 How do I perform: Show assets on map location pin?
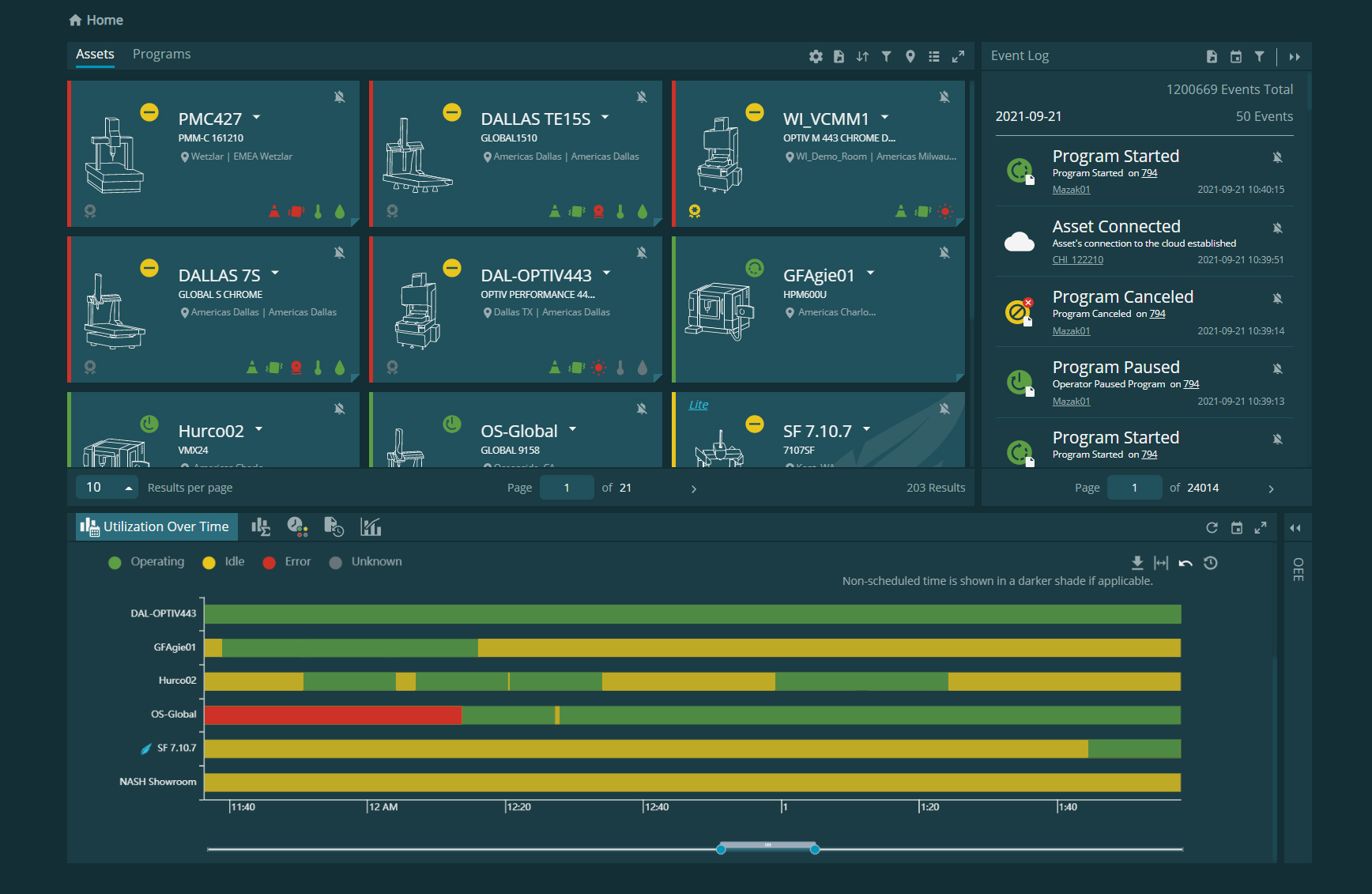tap(910, 57)
